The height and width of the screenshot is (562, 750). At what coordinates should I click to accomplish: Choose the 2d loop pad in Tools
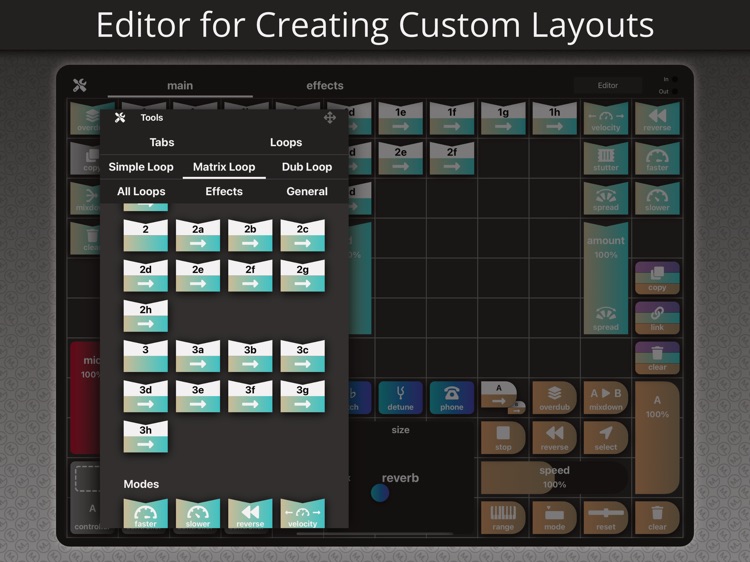click(145, 275)
